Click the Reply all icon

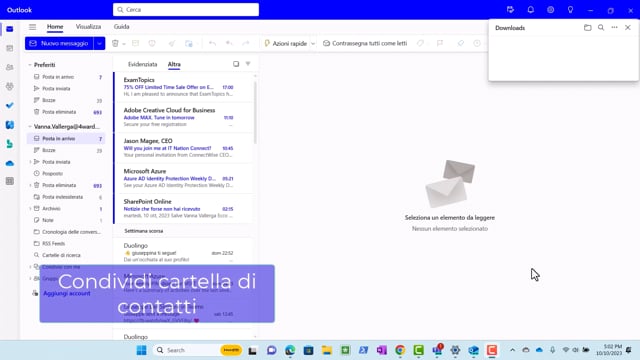(229, 43)
